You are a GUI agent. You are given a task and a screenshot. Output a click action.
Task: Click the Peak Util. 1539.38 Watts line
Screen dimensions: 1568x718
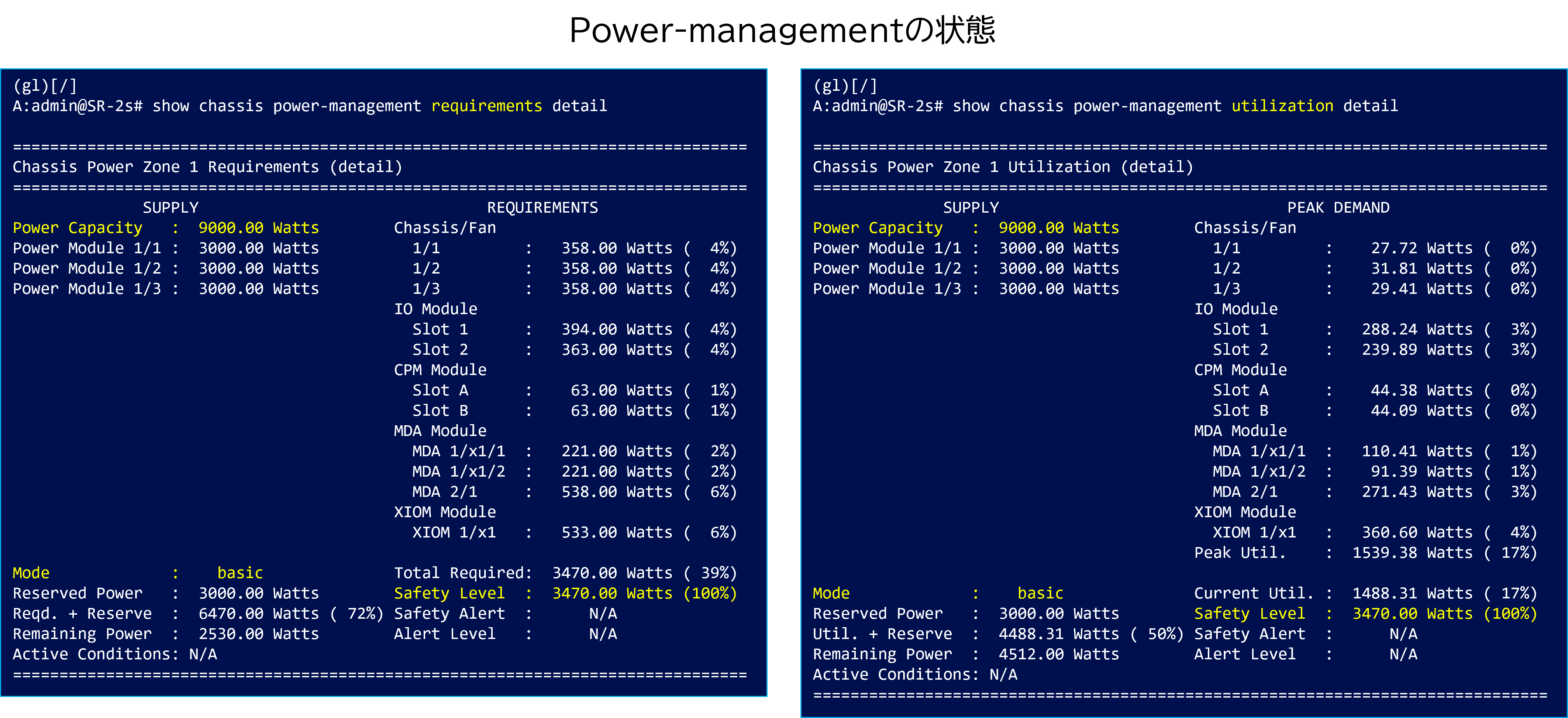(1366, 553)
